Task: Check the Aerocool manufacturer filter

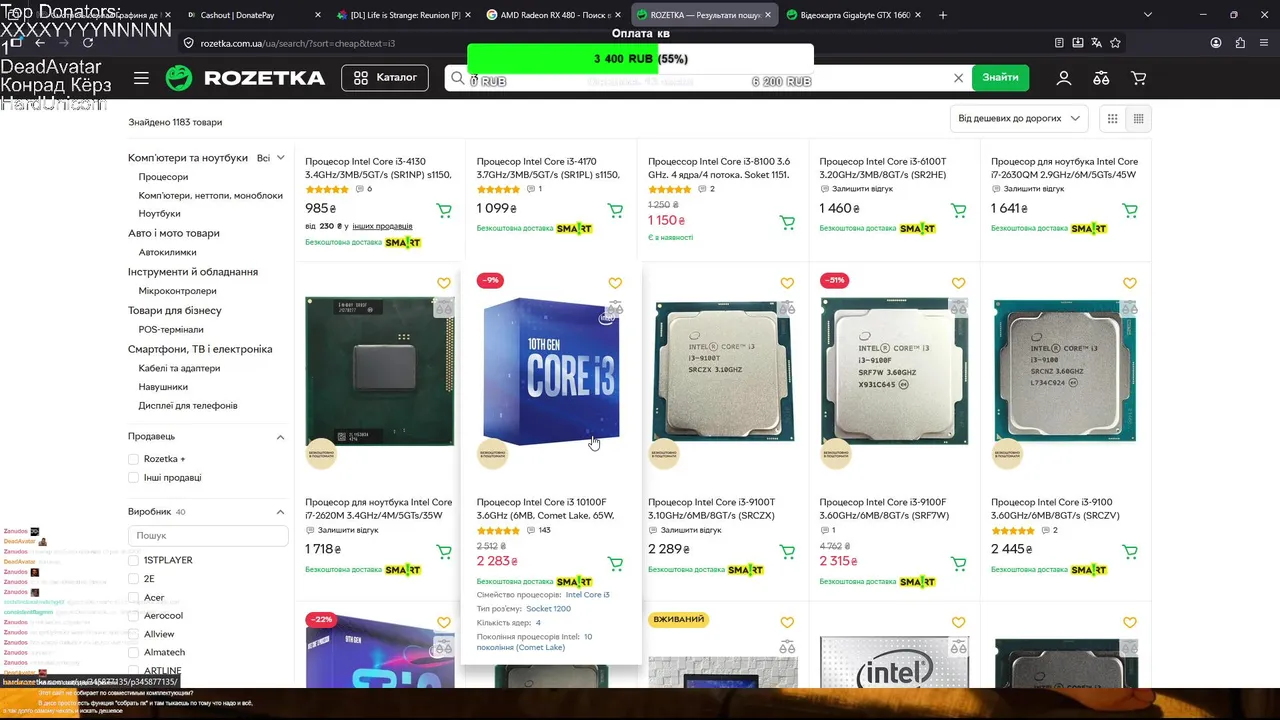Action: 133,616
